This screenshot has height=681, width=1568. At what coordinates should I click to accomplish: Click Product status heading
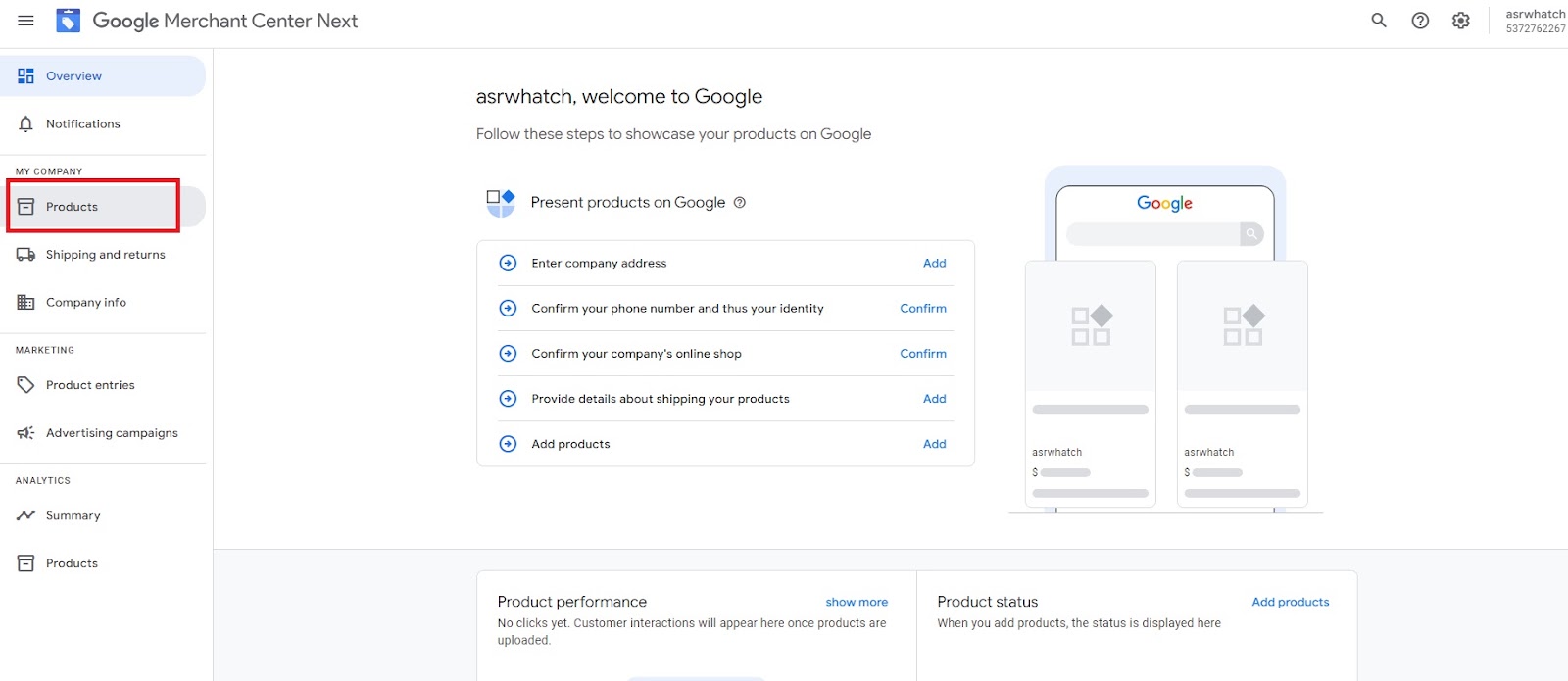987,602
